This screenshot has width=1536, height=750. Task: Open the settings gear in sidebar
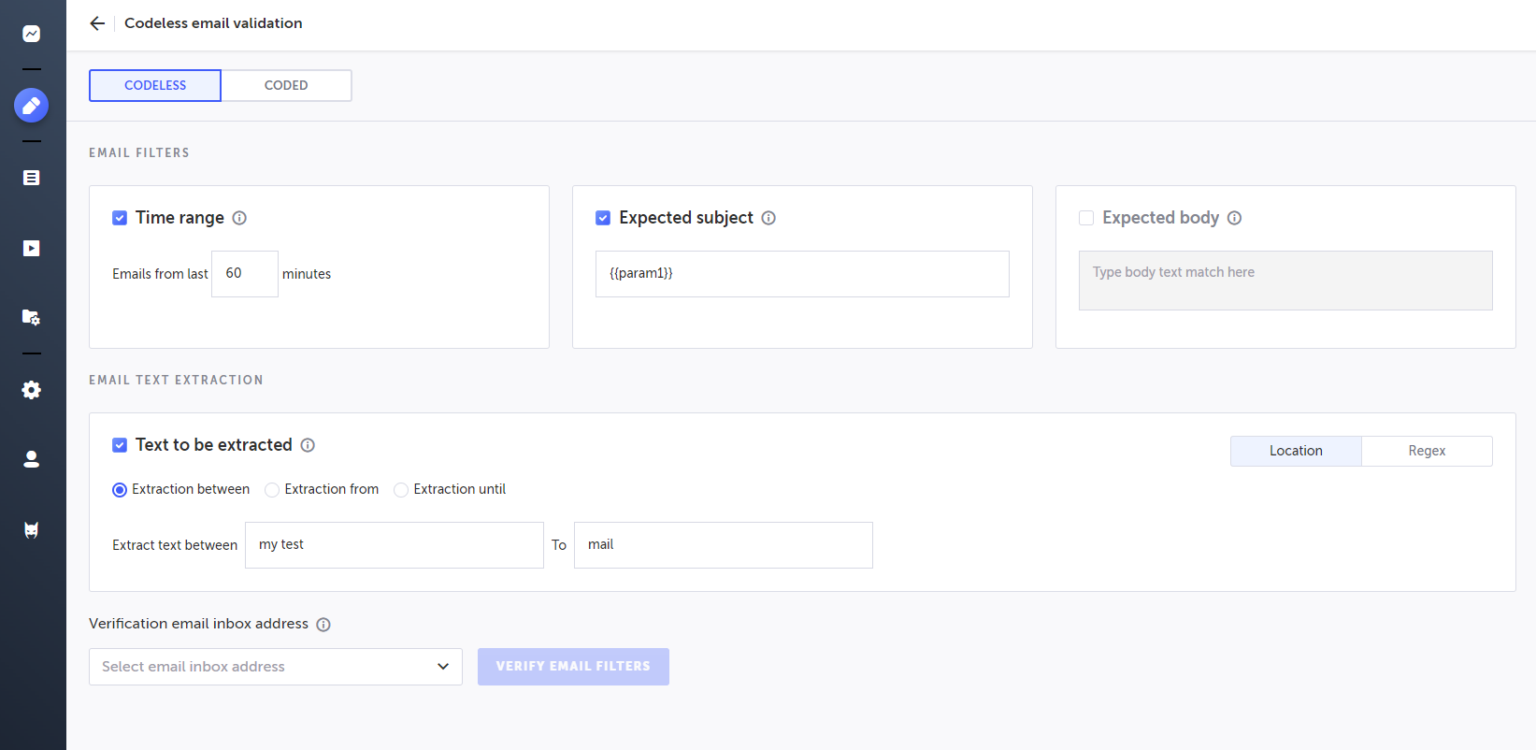(31, 390)
